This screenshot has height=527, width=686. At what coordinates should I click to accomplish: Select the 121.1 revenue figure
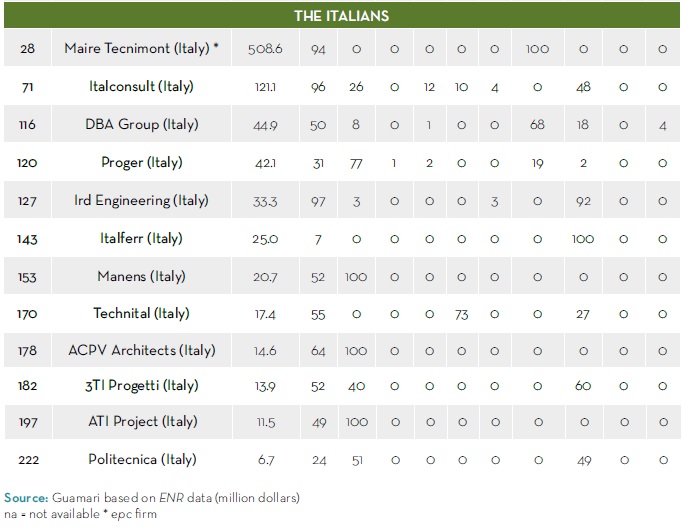click(265, 86)
